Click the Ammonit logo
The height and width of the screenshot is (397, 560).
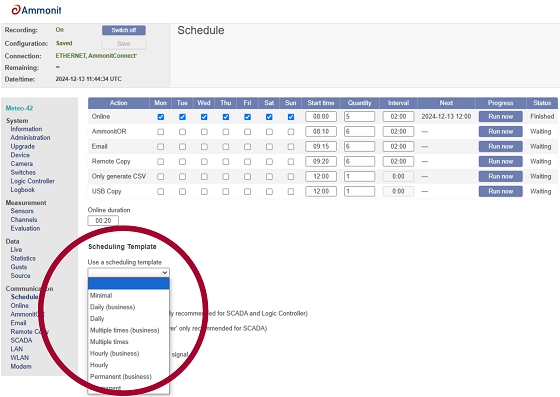[x=36, y=10]
